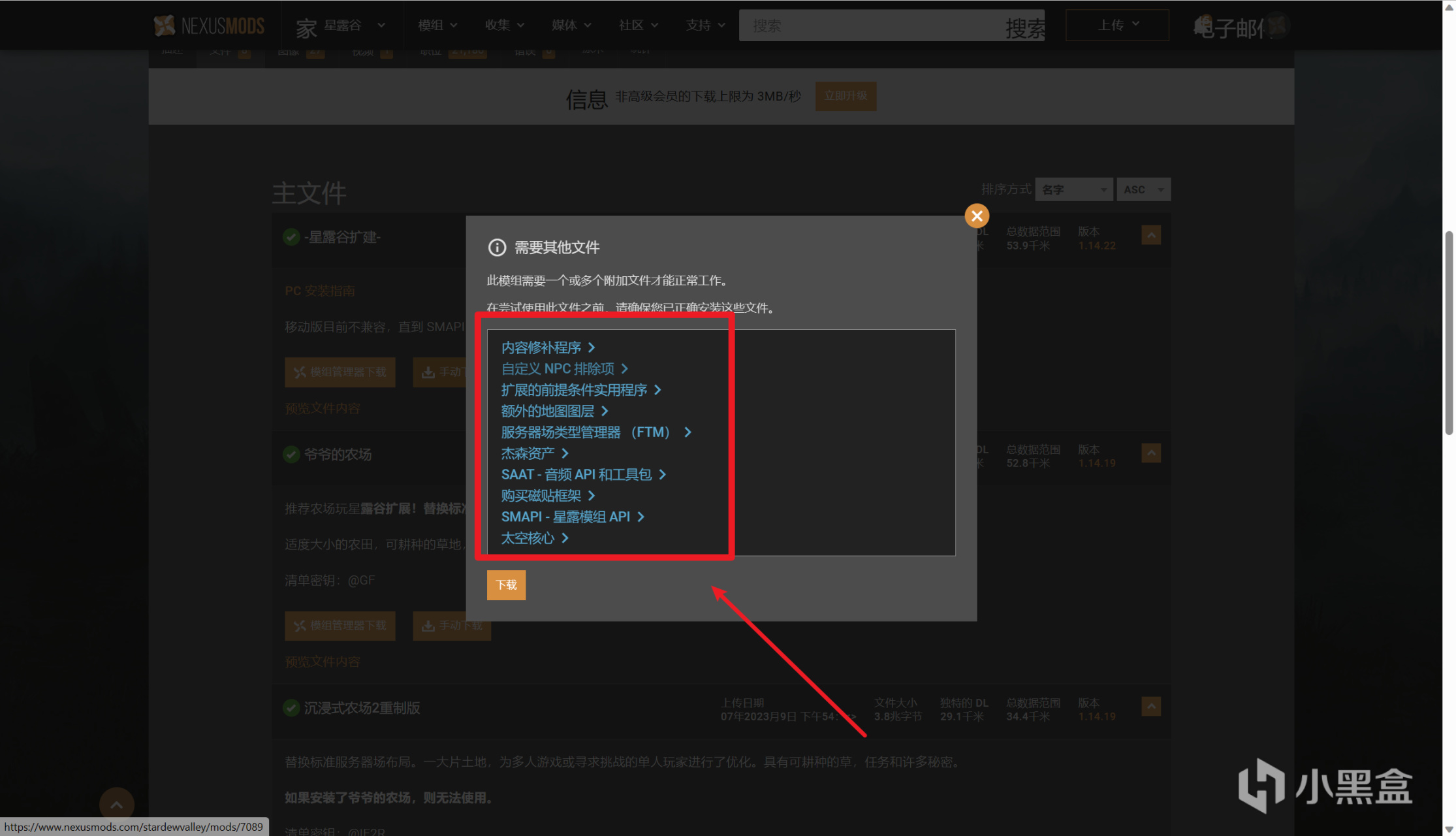This screenshot has width=1456, height=836.
Task: Click the orange 下载 button
Action: pos(506,585)
